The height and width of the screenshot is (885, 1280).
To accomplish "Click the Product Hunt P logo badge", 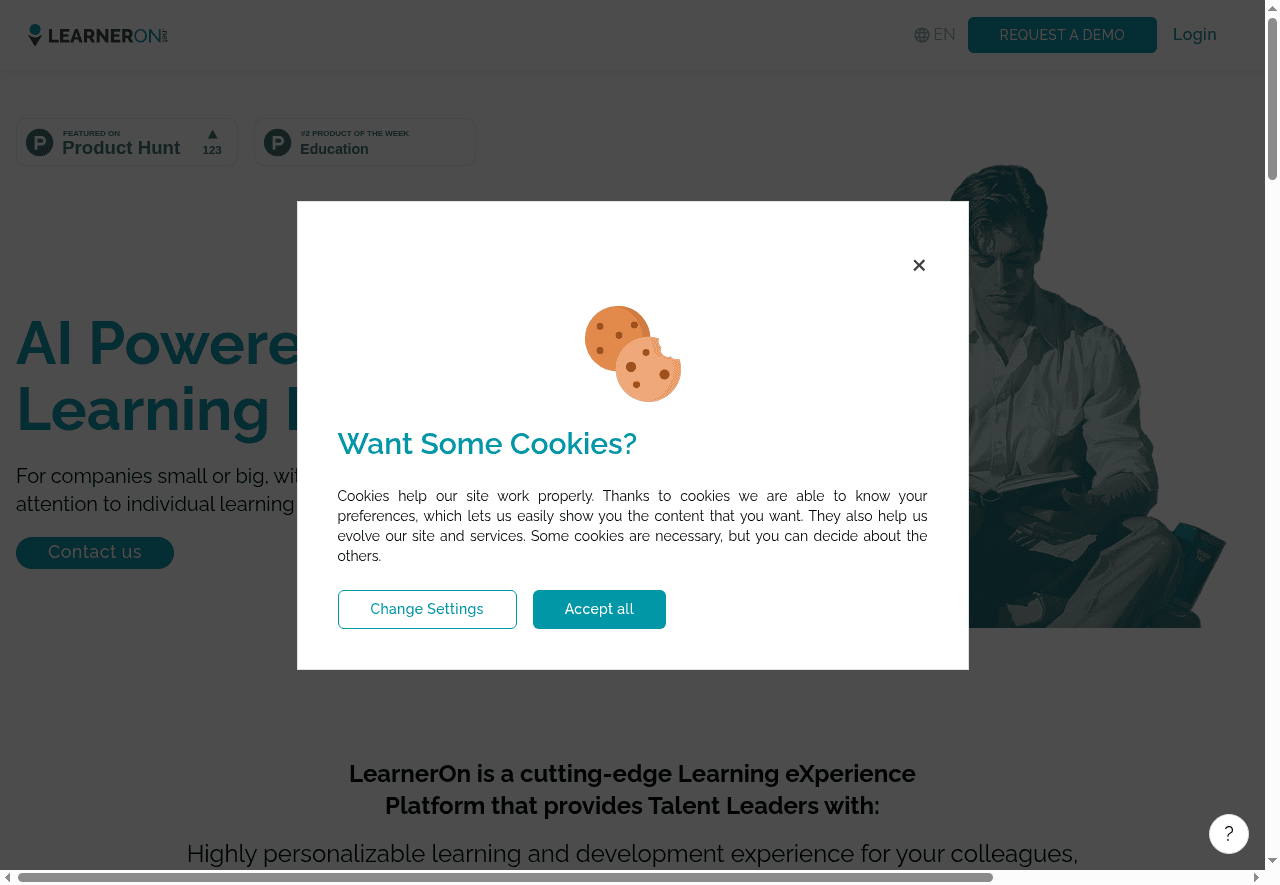I will point(39,142).
